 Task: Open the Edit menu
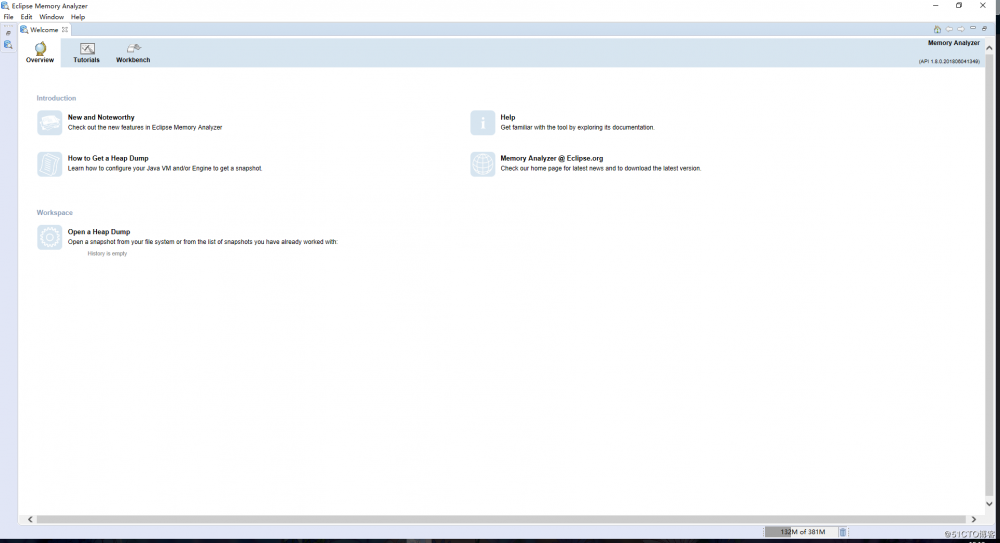coord(26,17)
